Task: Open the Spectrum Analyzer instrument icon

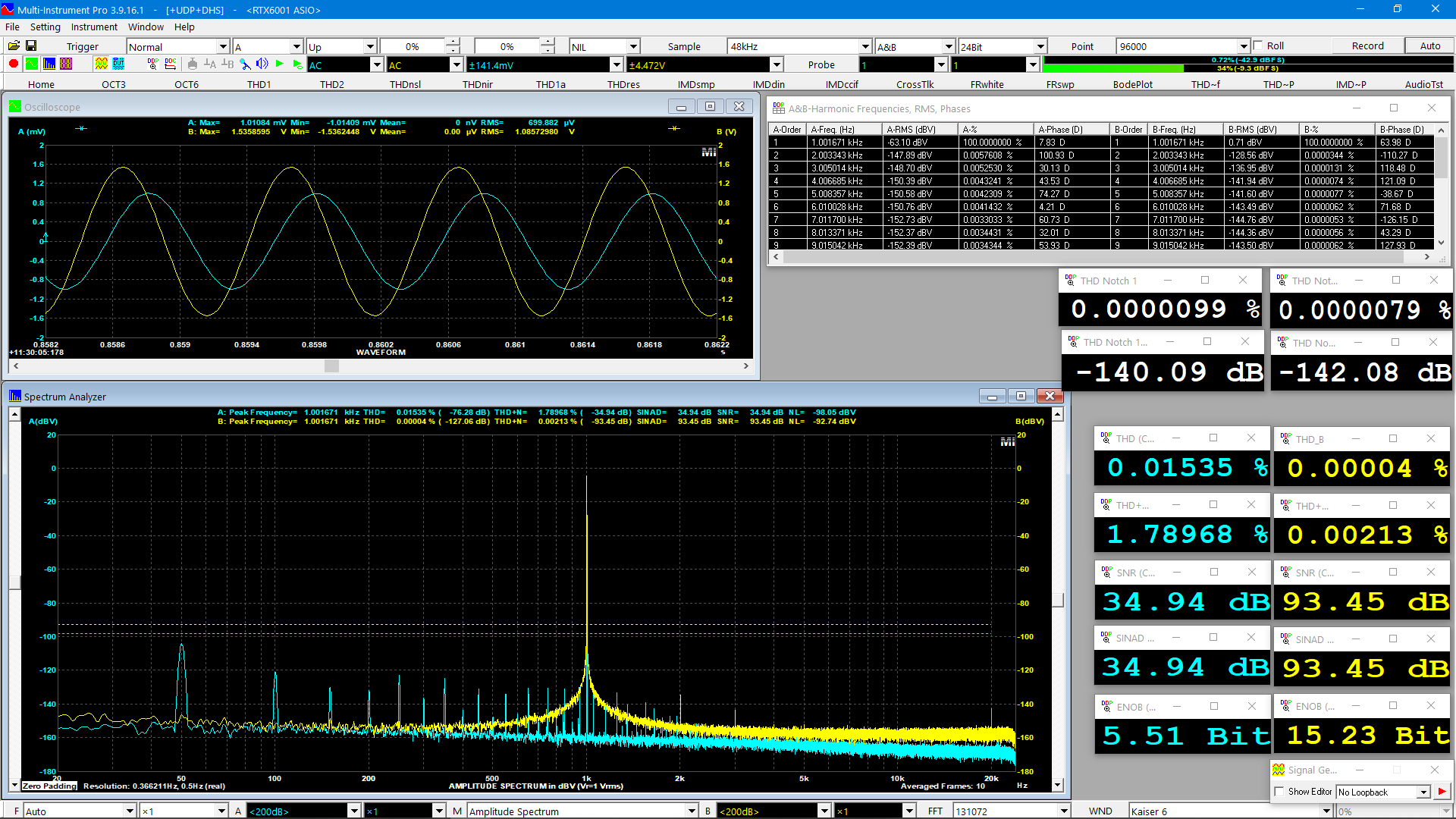Action: [49, 64]
